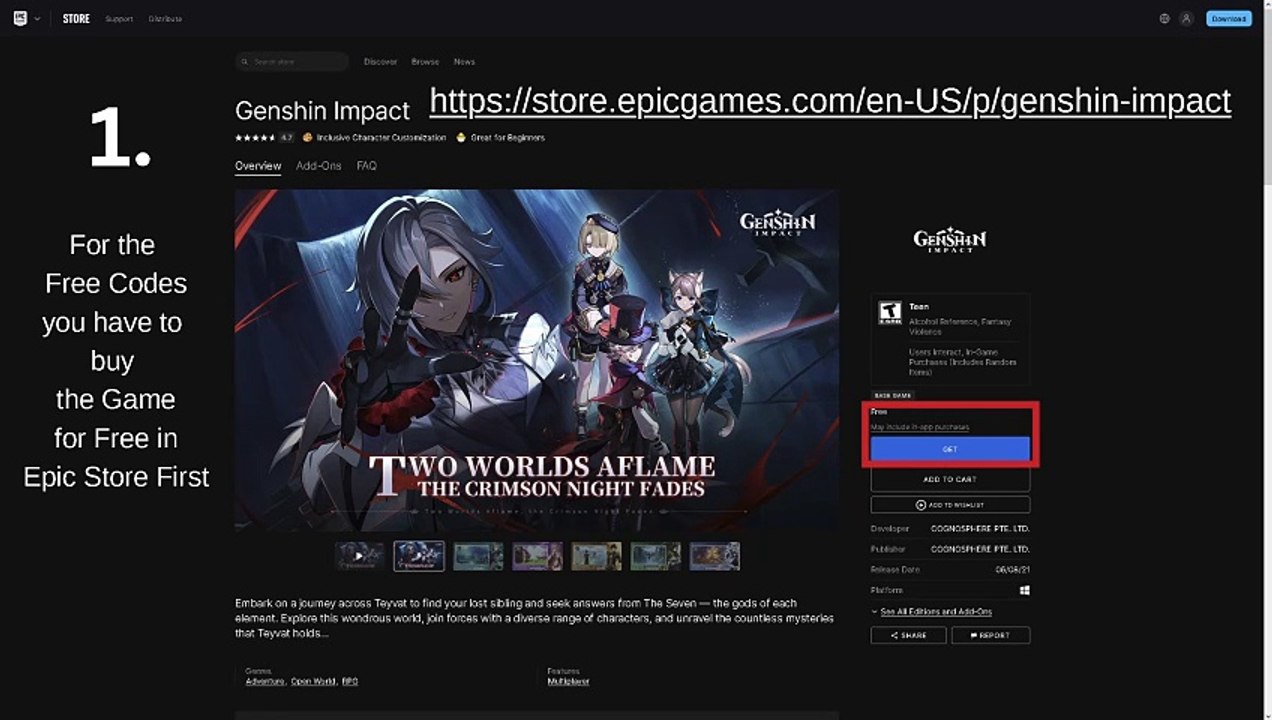The height and width of the screenshot is (720, 1272).
Task: Go to the Discover page
Action: point(380,62)
